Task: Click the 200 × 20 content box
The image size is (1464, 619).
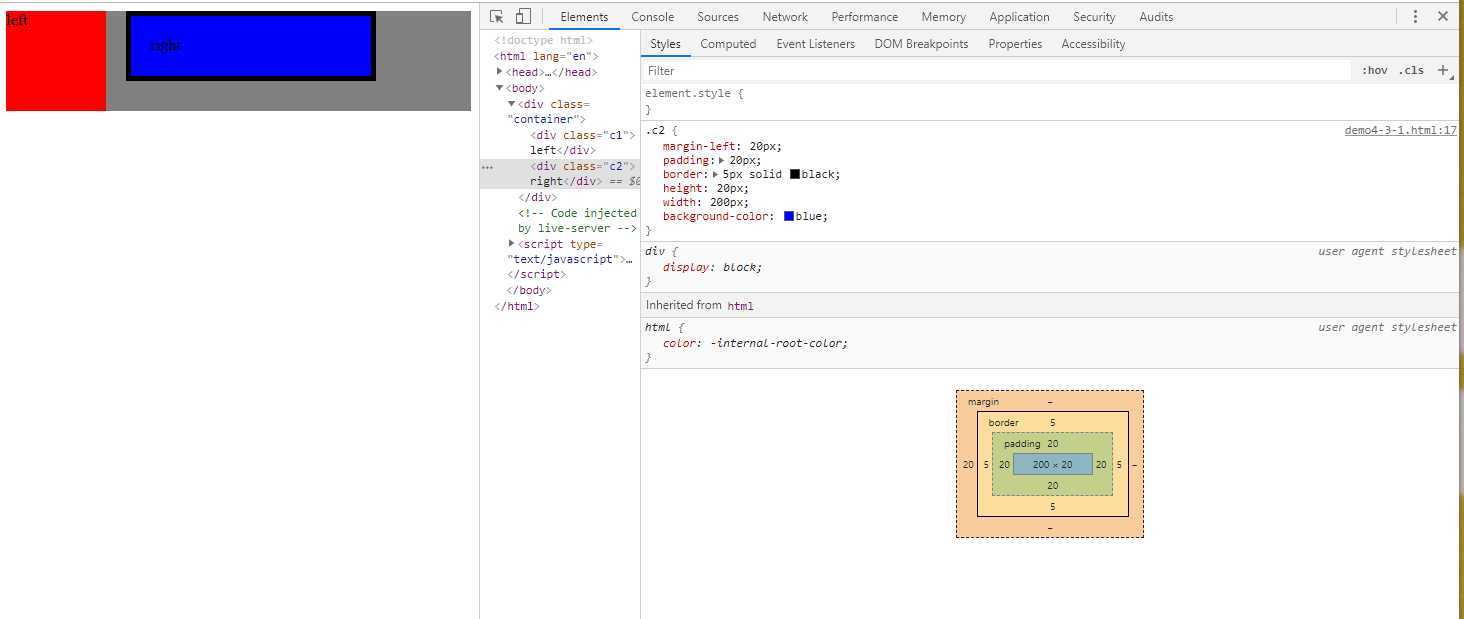Action: point(1052,464)
